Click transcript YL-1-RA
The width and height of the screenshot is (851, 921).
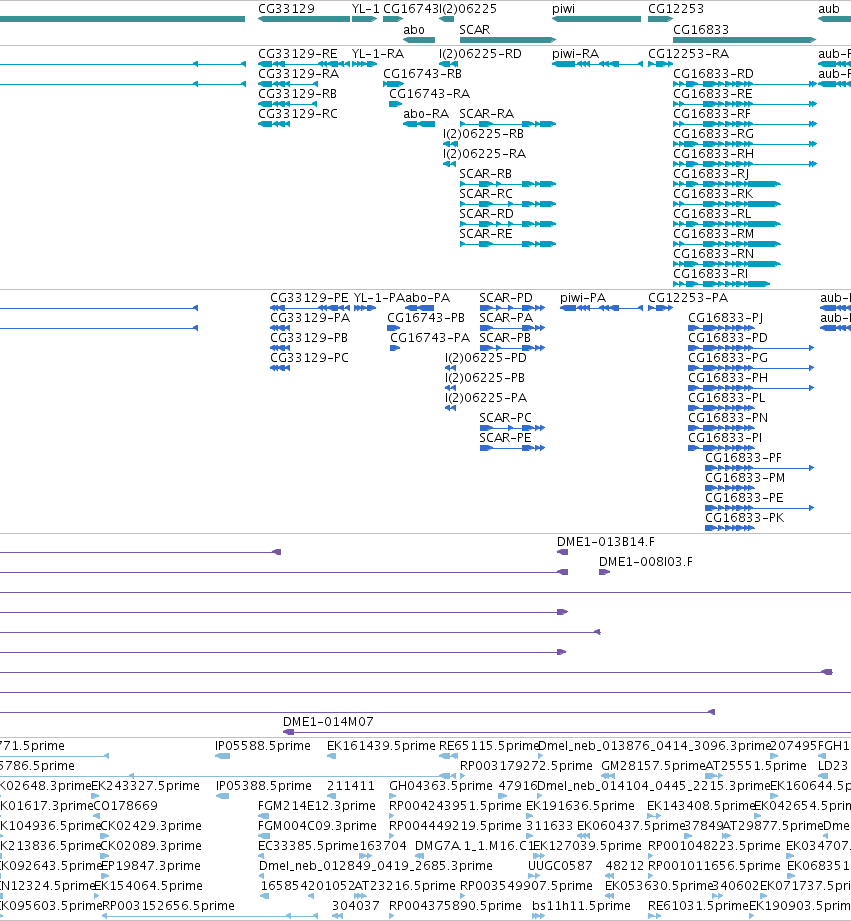tap(378, 54)
